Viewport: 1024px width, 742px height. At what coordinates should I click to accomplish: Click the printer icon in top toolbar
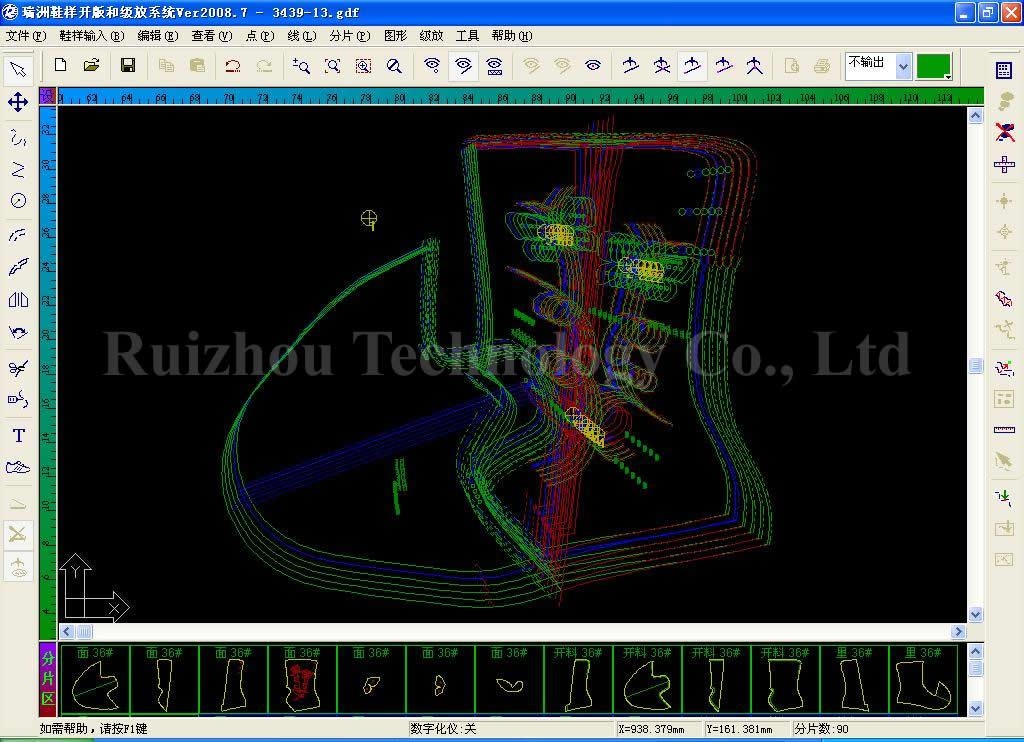(x=822, y=65)
